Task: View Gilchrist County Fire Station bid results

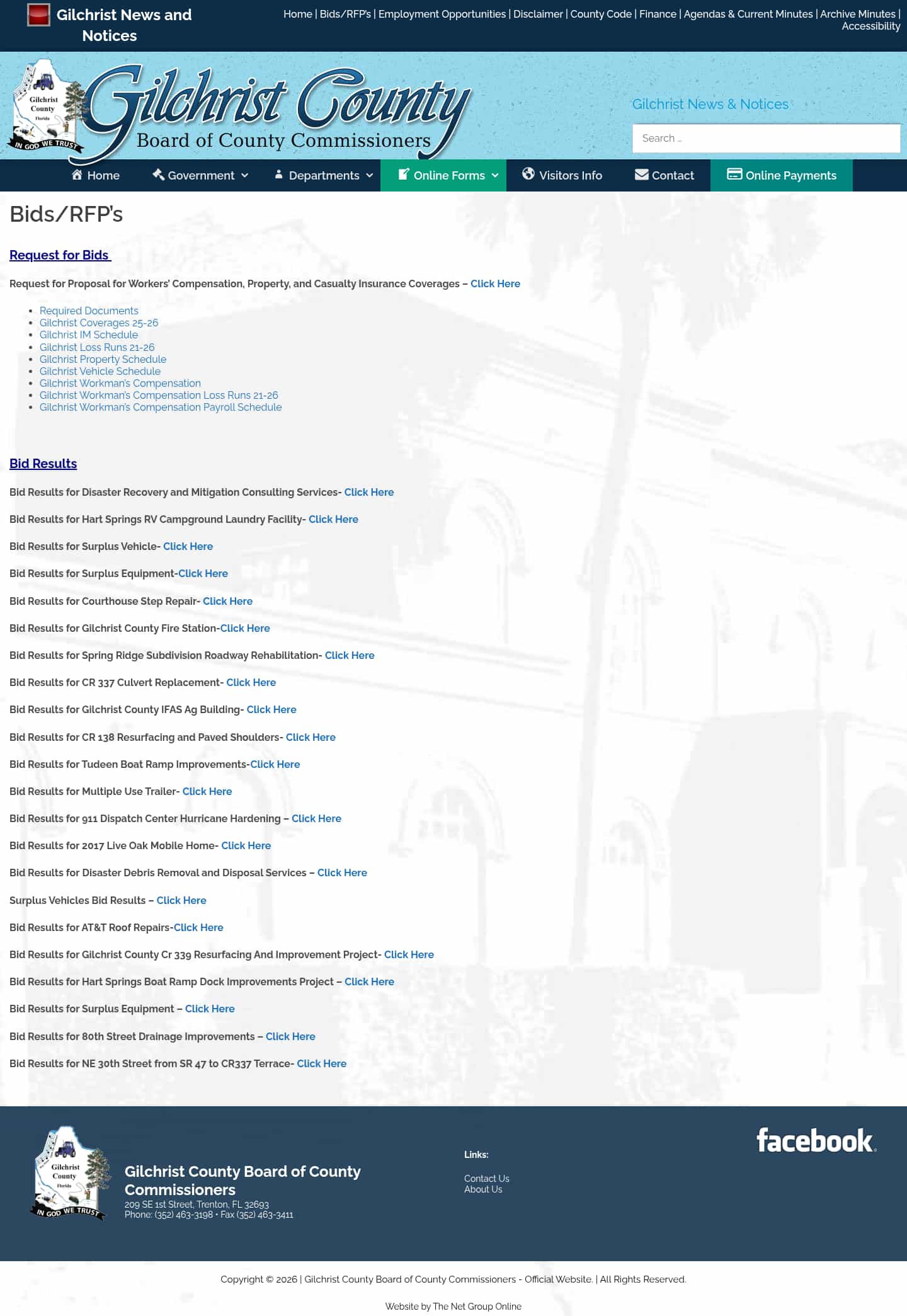Action: [x=245, y=628]
